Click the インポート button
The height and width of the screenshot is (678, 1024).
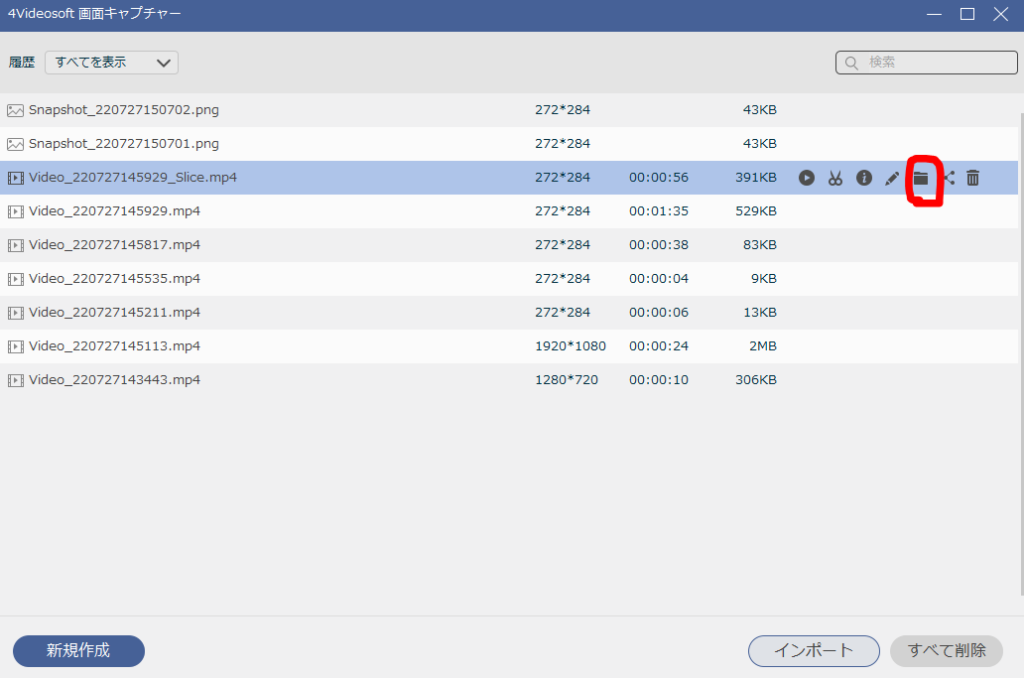pos(813,651)
